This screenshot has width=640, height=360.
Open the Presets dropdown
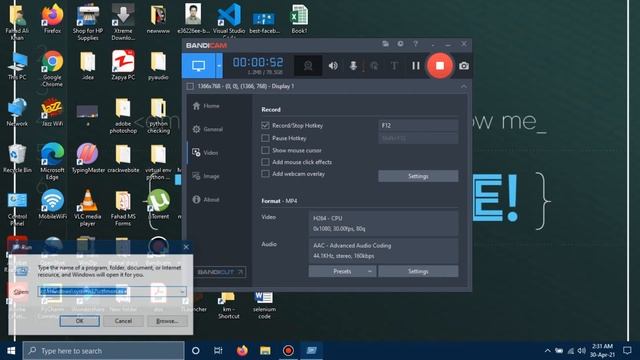coord(342,271)
